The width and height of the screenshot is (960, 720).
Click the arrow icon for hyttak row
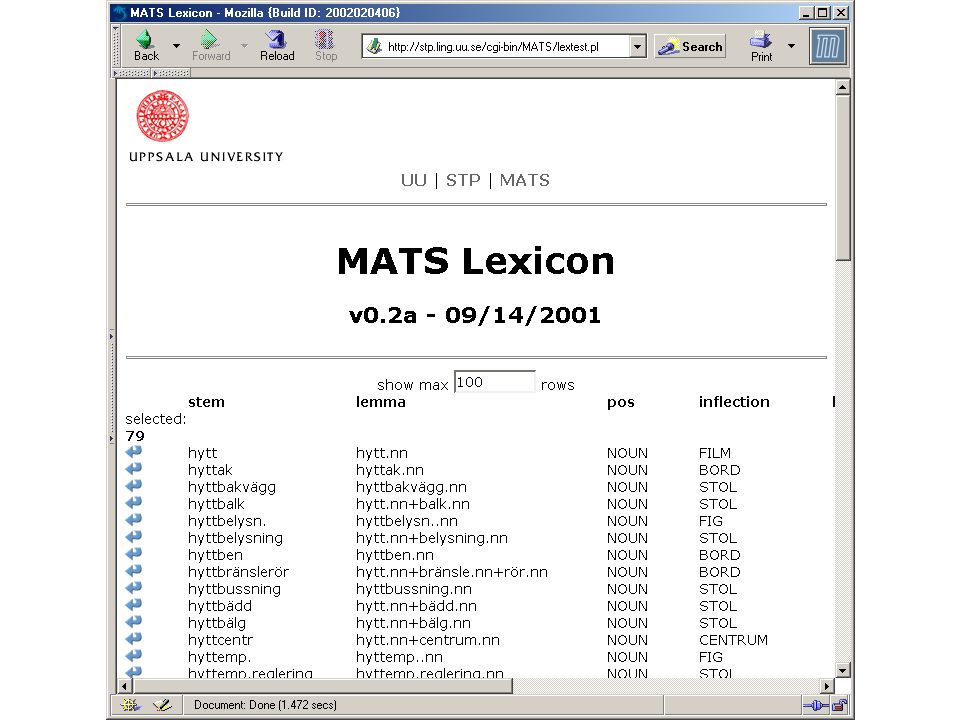click(x=133, y=469)
